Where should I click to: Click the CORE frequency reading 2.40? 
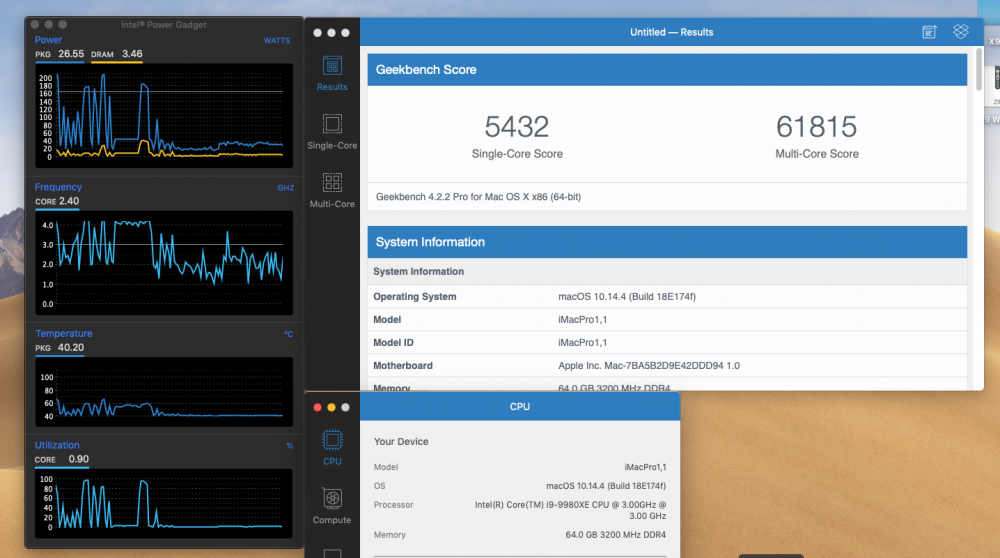[69, 202]
